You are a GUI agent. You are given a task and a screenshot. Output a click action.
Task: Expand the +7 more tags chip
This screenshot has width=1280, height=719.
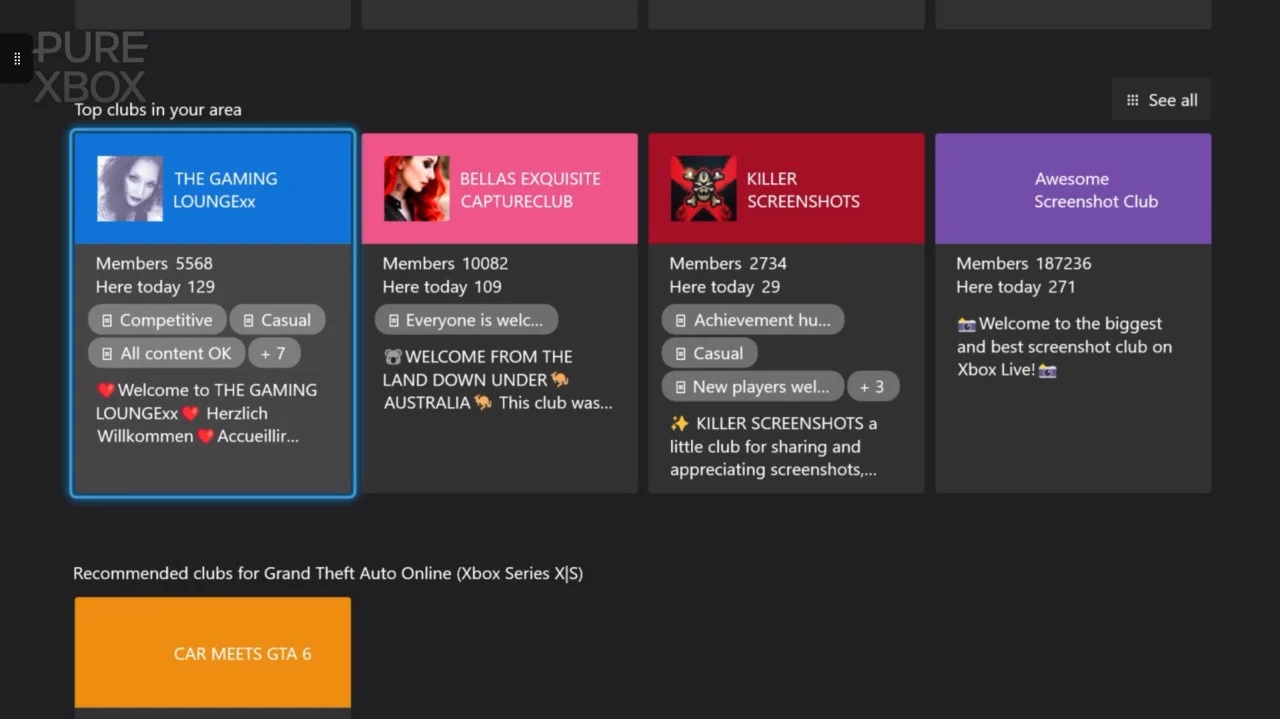click(x=273, y=353)
